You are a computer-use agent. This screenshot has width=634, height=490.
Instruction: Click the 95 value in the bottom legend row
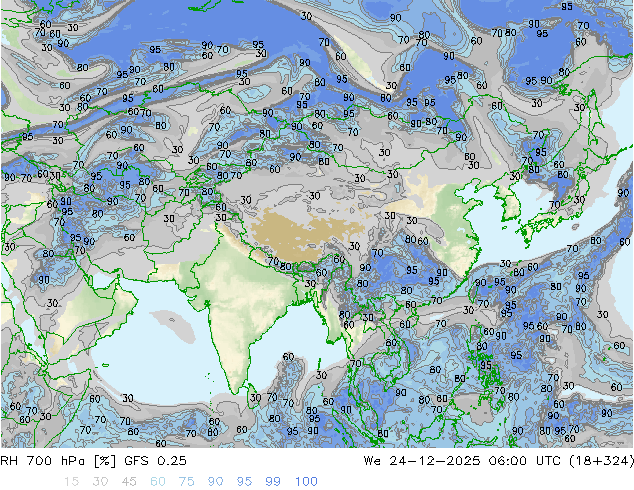pos(244,482)
